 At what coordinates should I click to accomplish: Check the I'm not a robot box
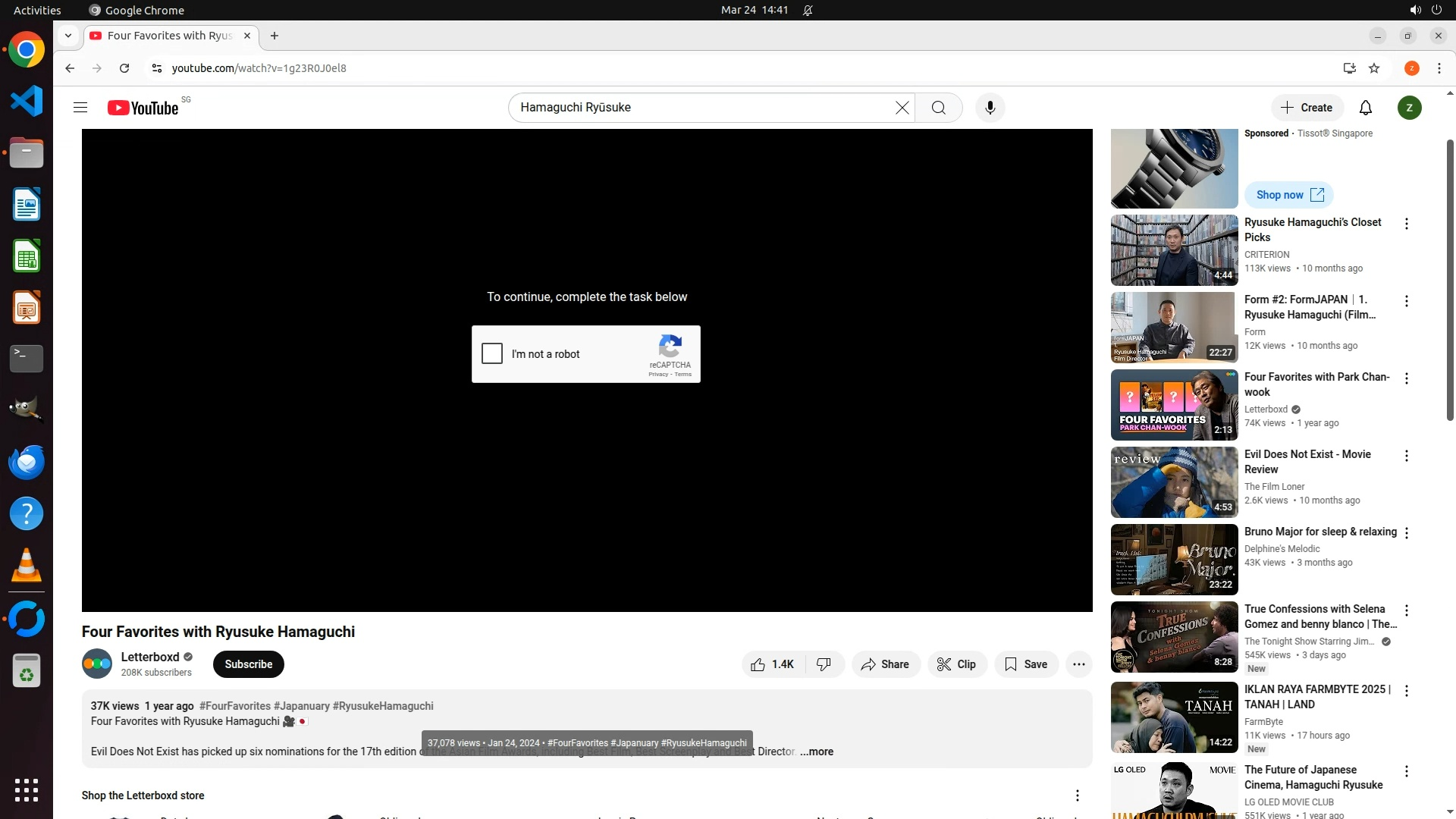[x=492, y=353]
